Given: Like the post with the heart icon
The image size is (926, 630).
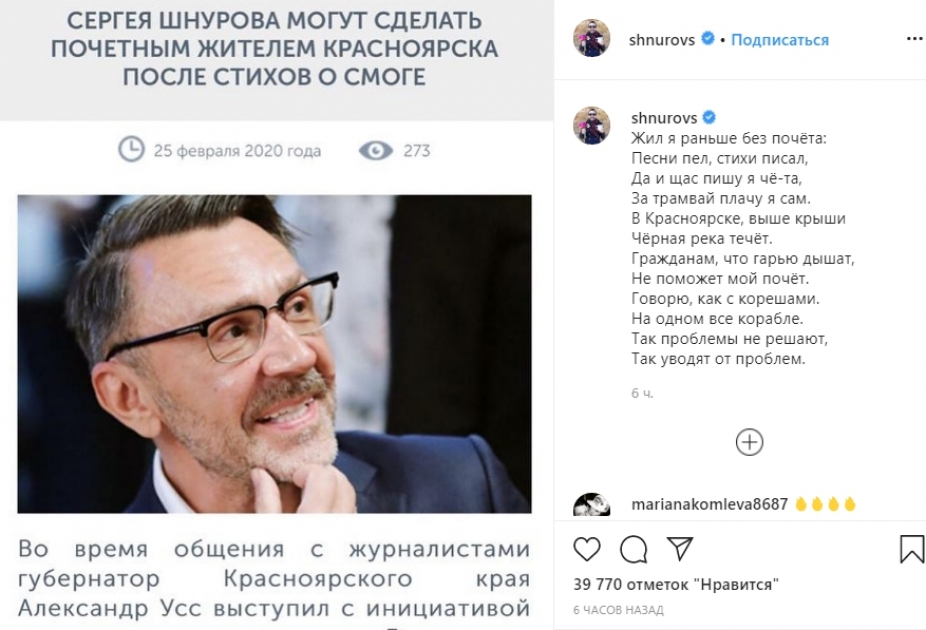Looking at the screenshot, I should click(x=586, y=549).
